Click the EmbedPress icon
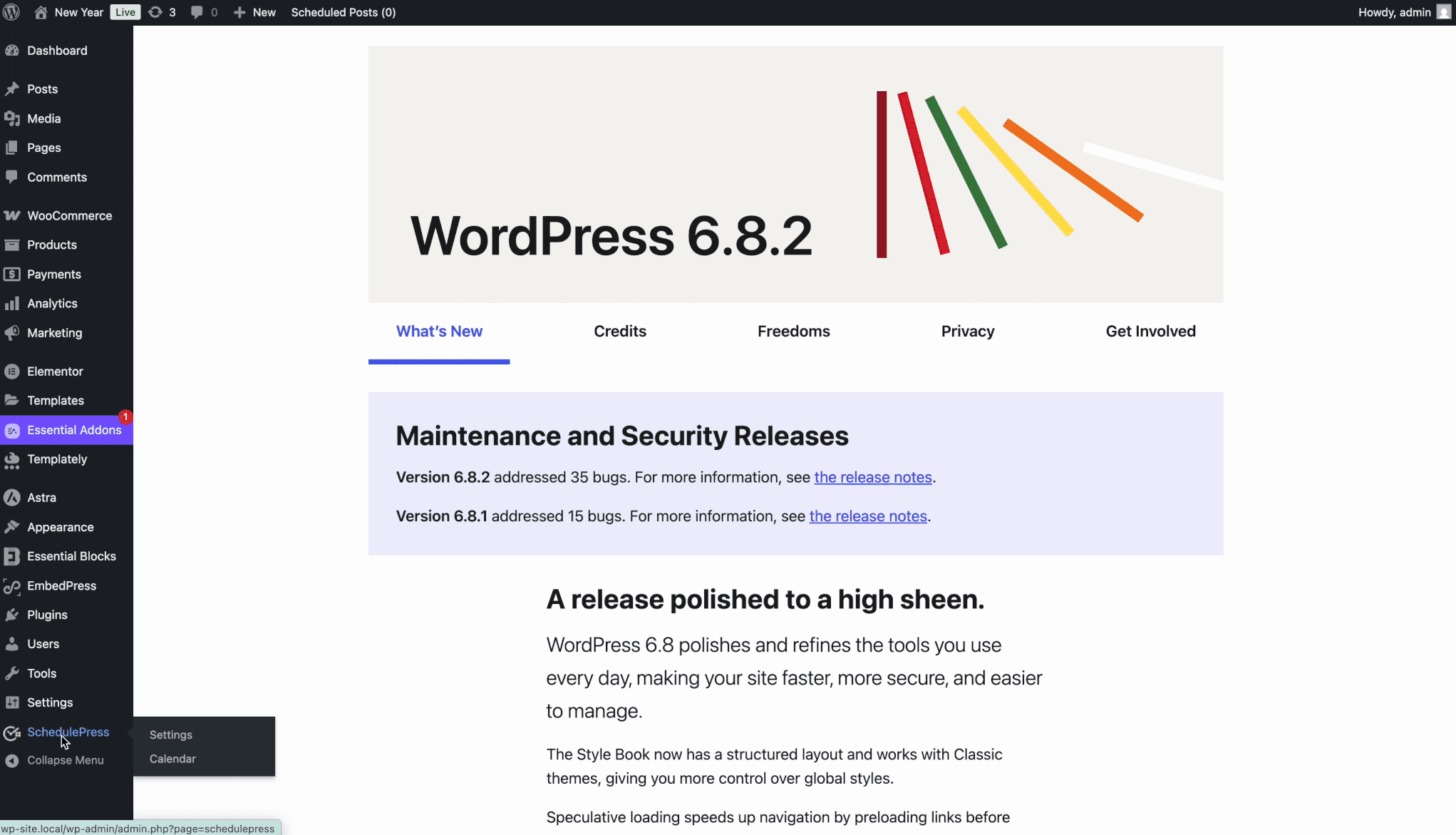The width and height of the screenshot is (1456, 835). [12, 585]
